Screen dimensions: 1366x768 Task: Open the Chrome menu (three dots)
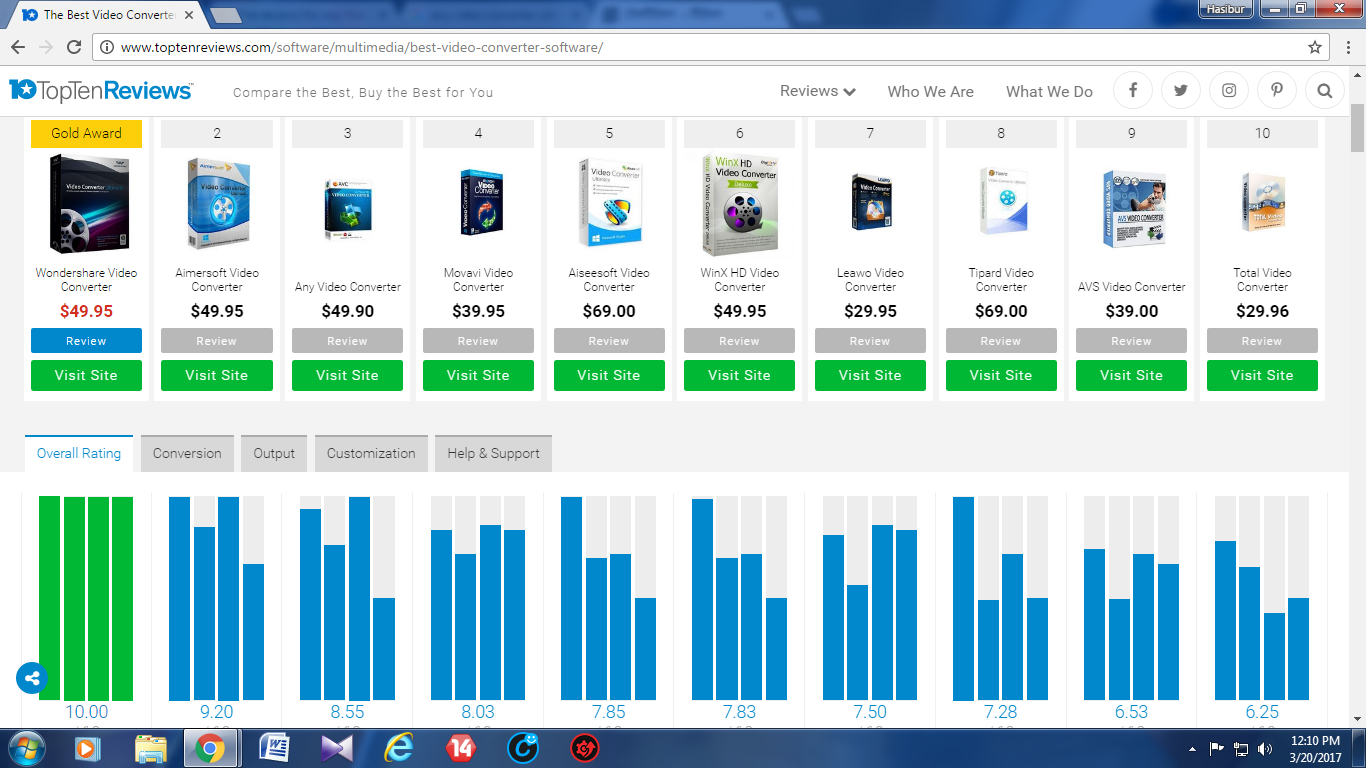click(x=1347, y=47)
